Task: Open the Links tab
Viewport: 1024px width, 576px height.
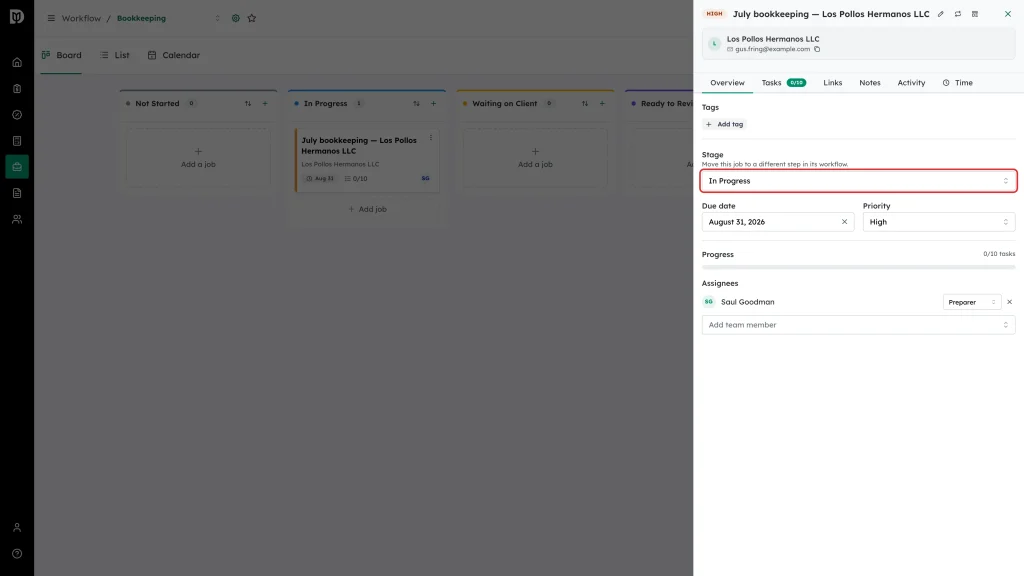Action: [832, 83]
